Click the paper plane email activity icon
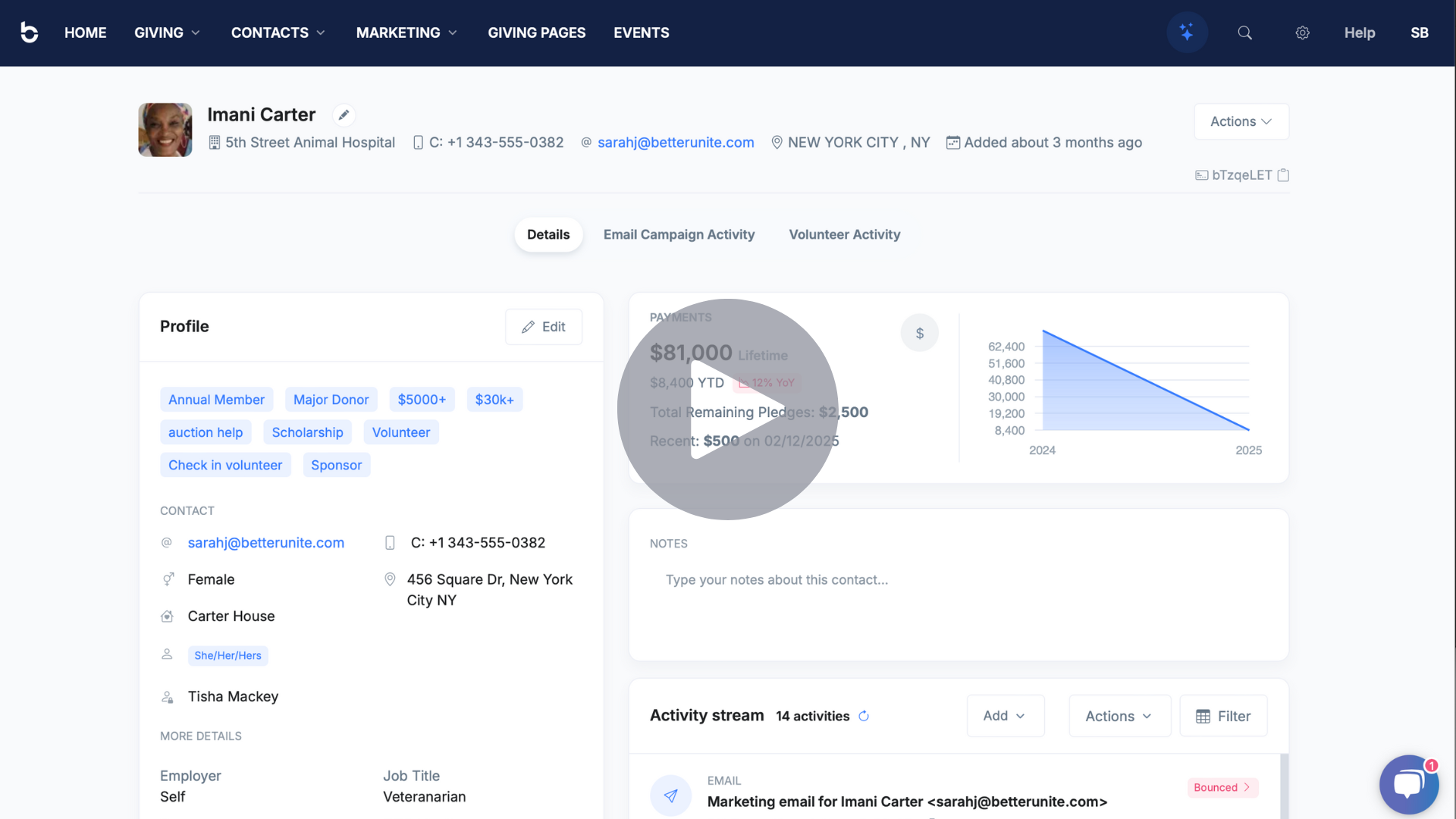 coord(670,795)
